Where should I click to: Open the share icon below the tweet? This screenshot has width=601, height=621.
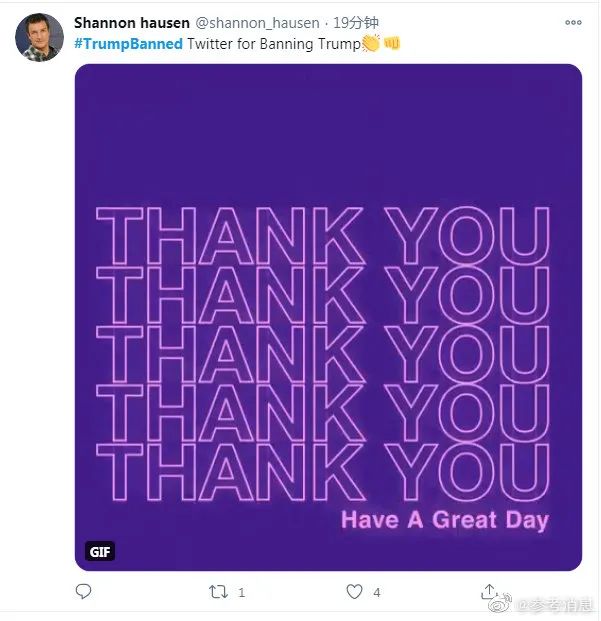489,591
